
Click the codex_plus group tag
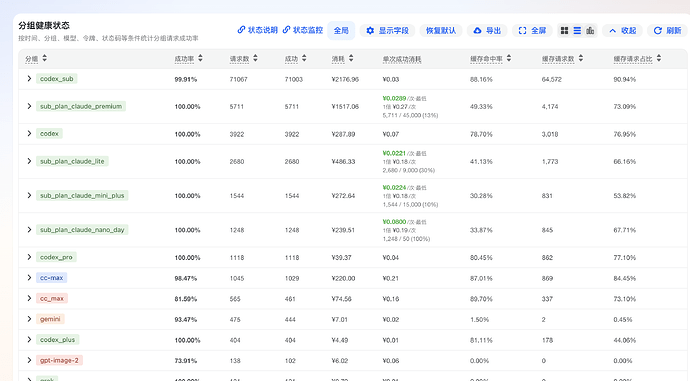(58, 340)
